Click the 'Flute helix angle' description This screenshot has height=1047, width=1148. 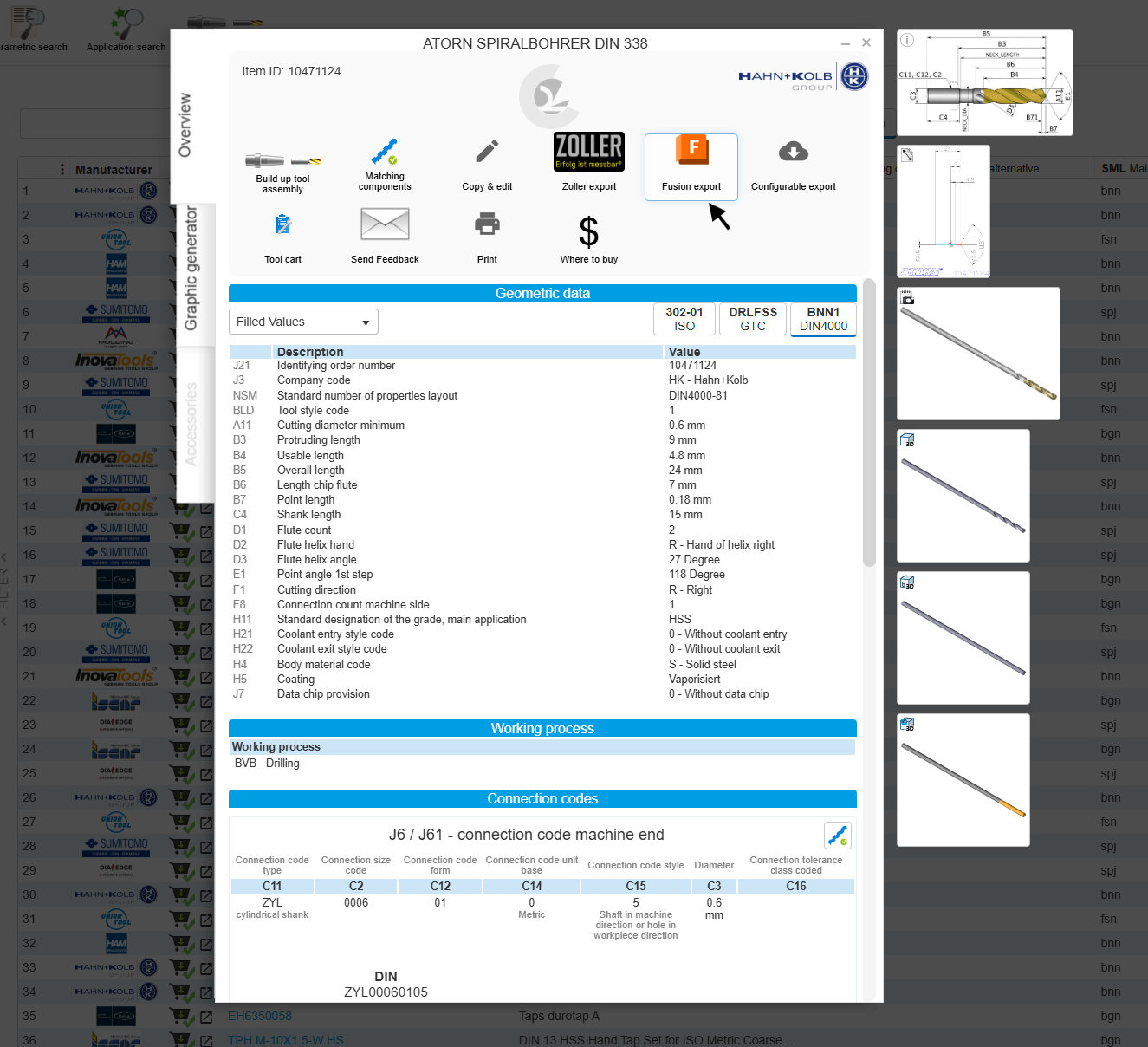coord(316,560)
